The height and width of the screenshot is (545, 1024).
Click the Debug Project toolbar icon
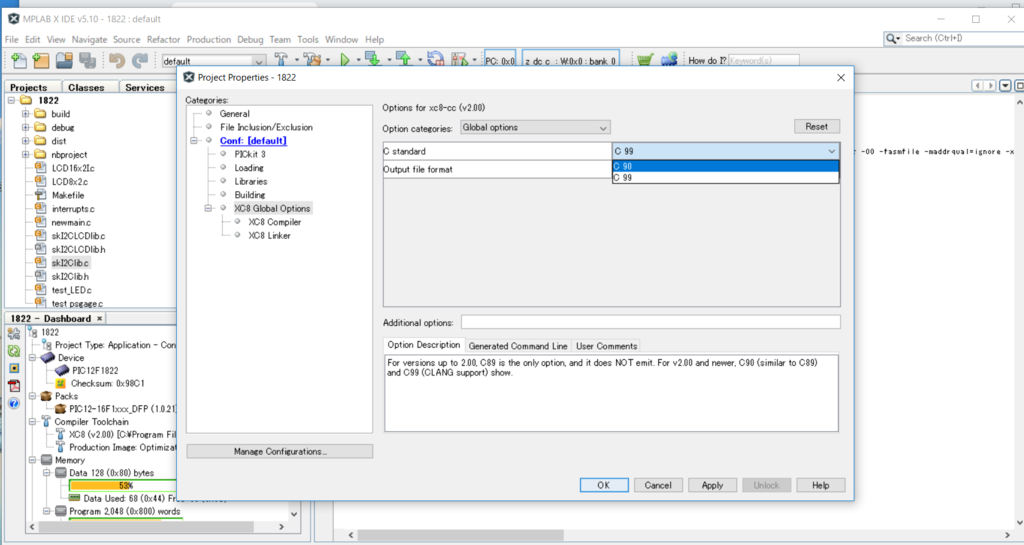pos(460,60)
